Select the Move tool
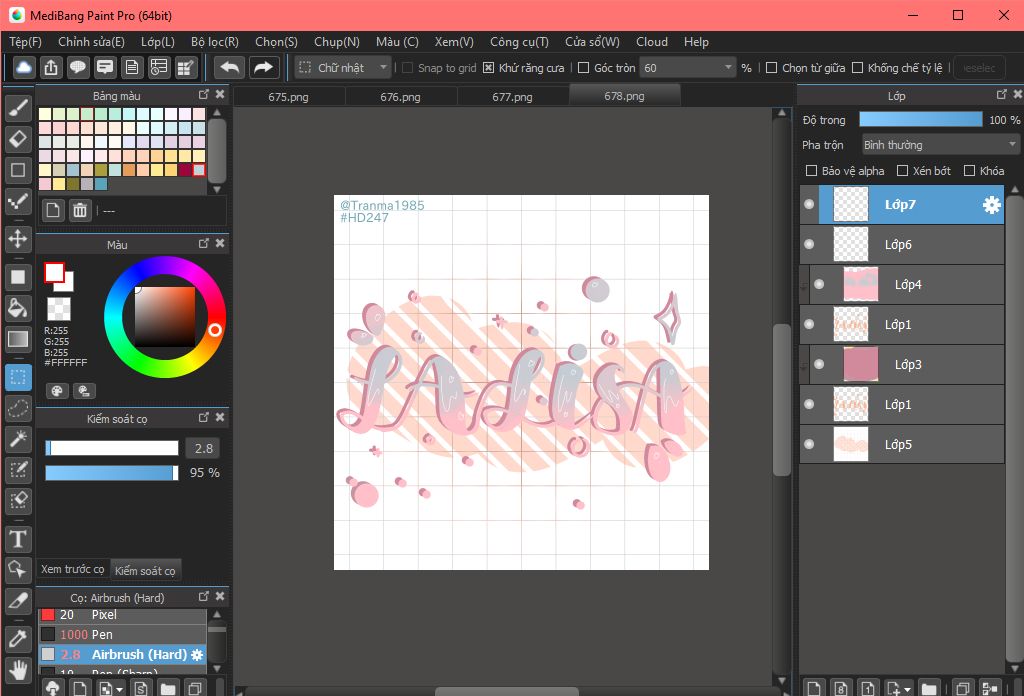 pyautogui.click(x=18, y=238)
